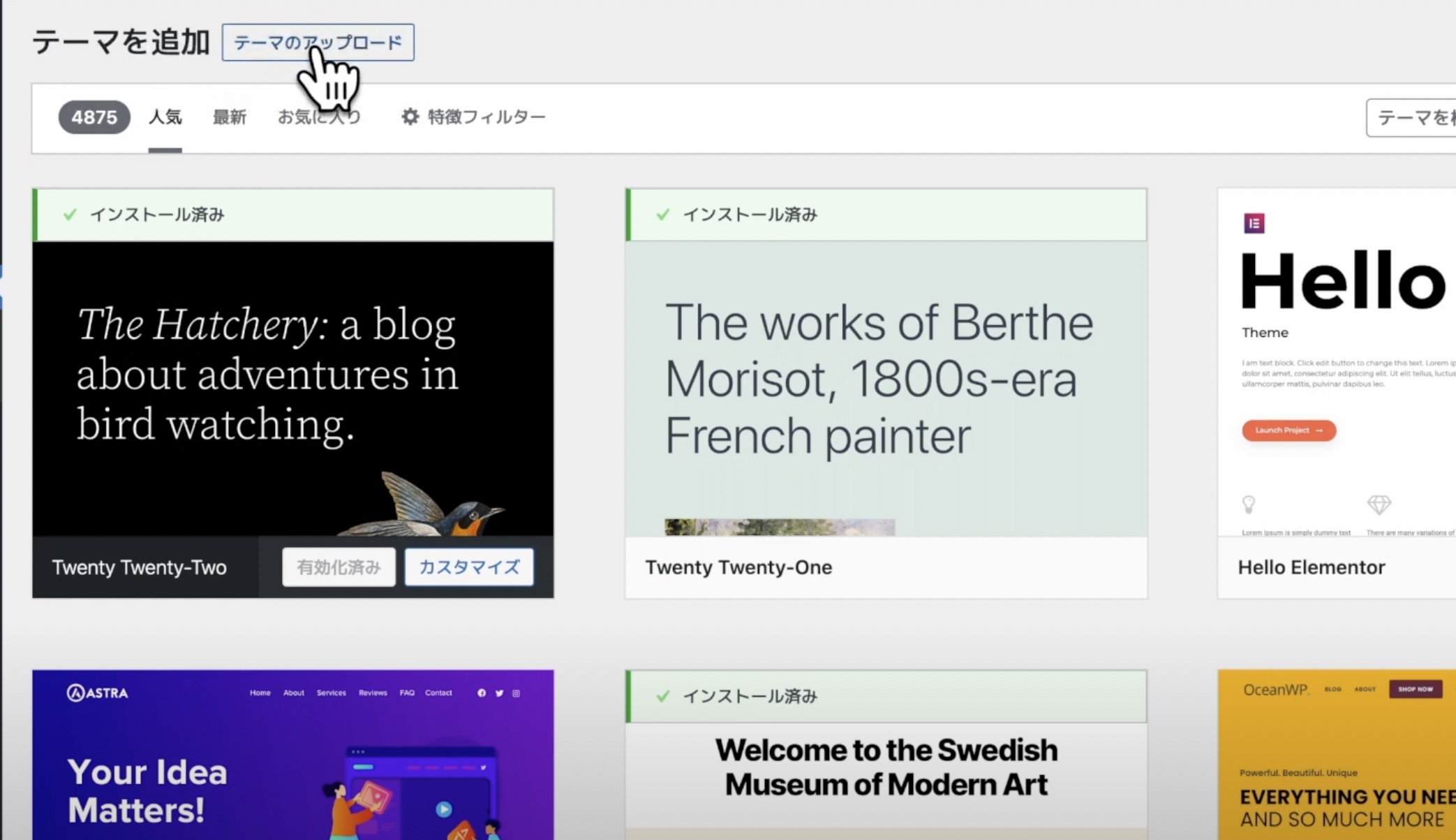The height and width of the screenshot is (840, 1456).
Task: Click the SHOP NOW button in OceanWP preview
Action: (1416, 689)
